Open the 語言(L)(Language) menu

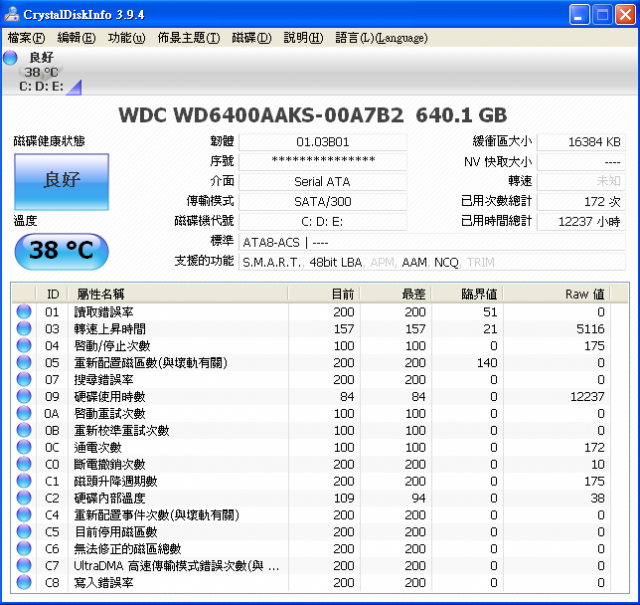coord(381,38)
